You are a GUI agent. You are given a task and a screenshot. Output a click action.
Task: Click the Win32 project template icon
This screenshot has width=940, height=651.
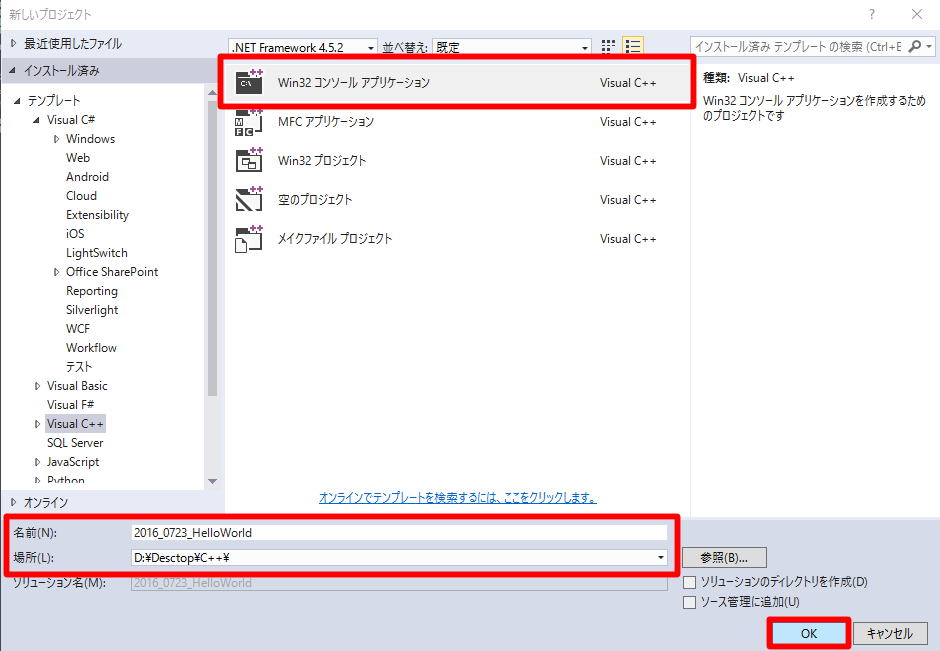(249, 161)
